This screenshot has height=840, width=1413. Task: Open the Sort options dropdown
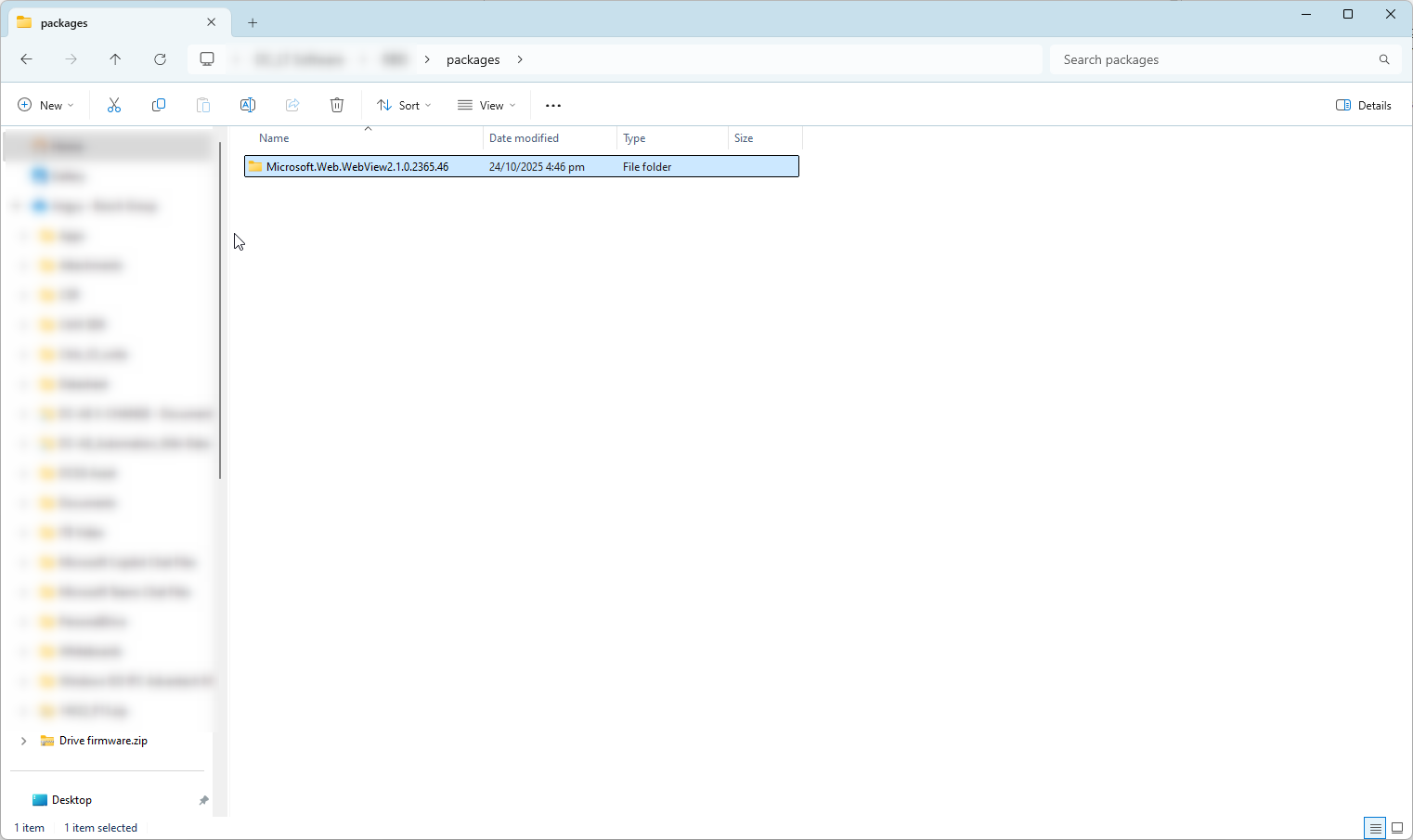(404, 106)
